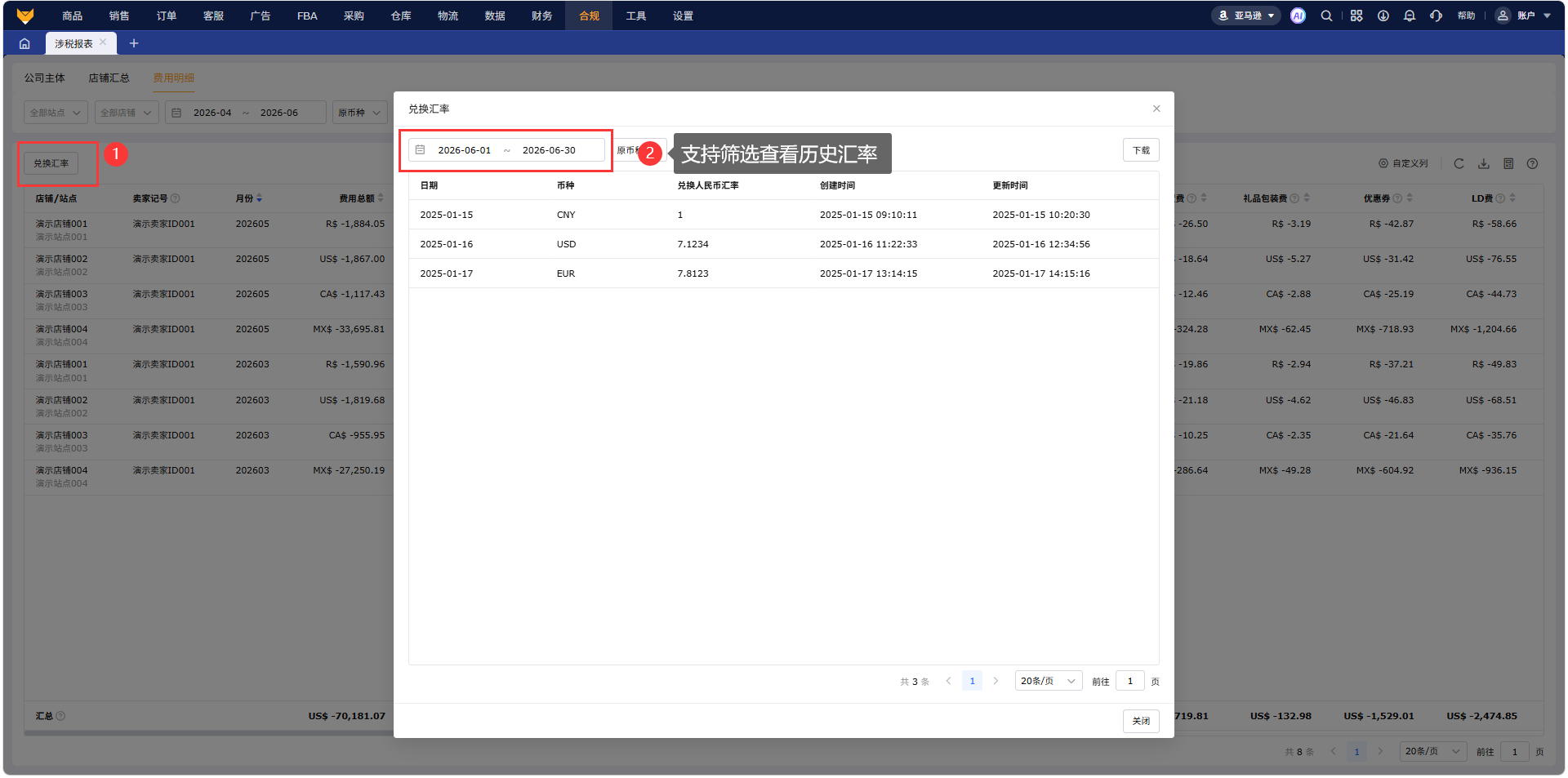
Task: Add a new tab with the plus icon
Action: [x=134, y=43]
